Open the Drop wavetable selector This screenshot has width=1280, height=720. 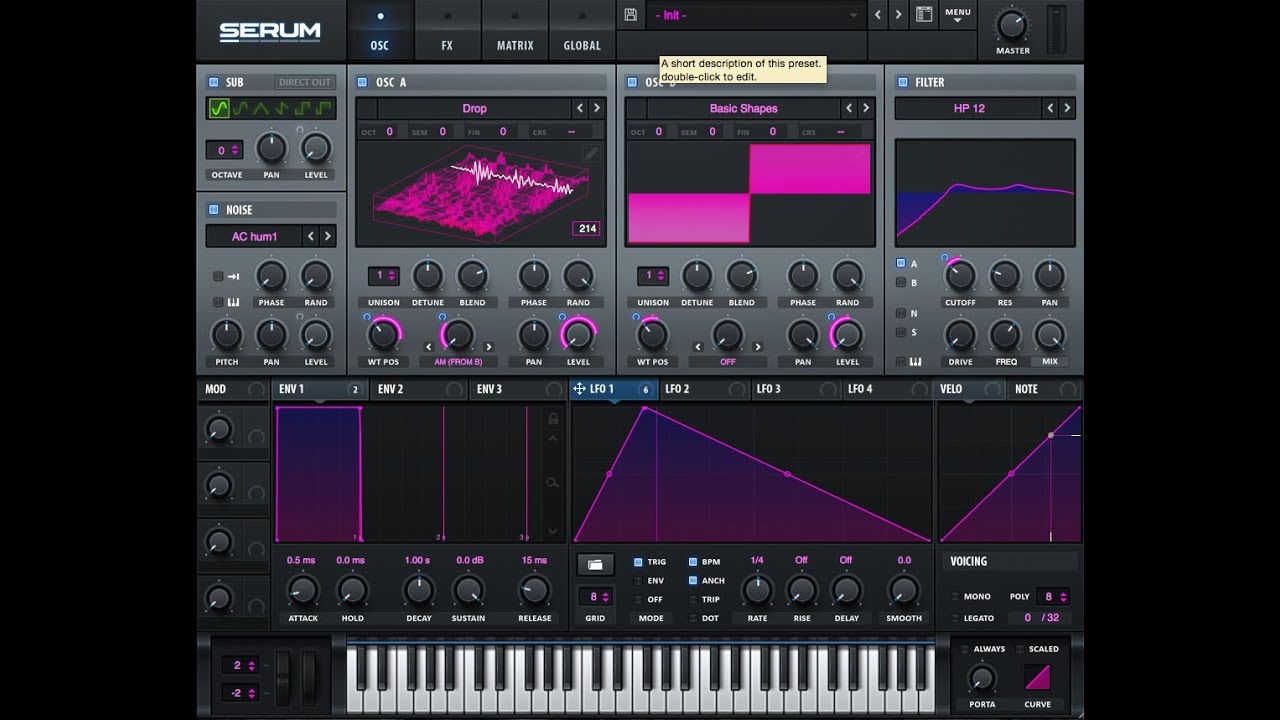click(x=475, y=108)
